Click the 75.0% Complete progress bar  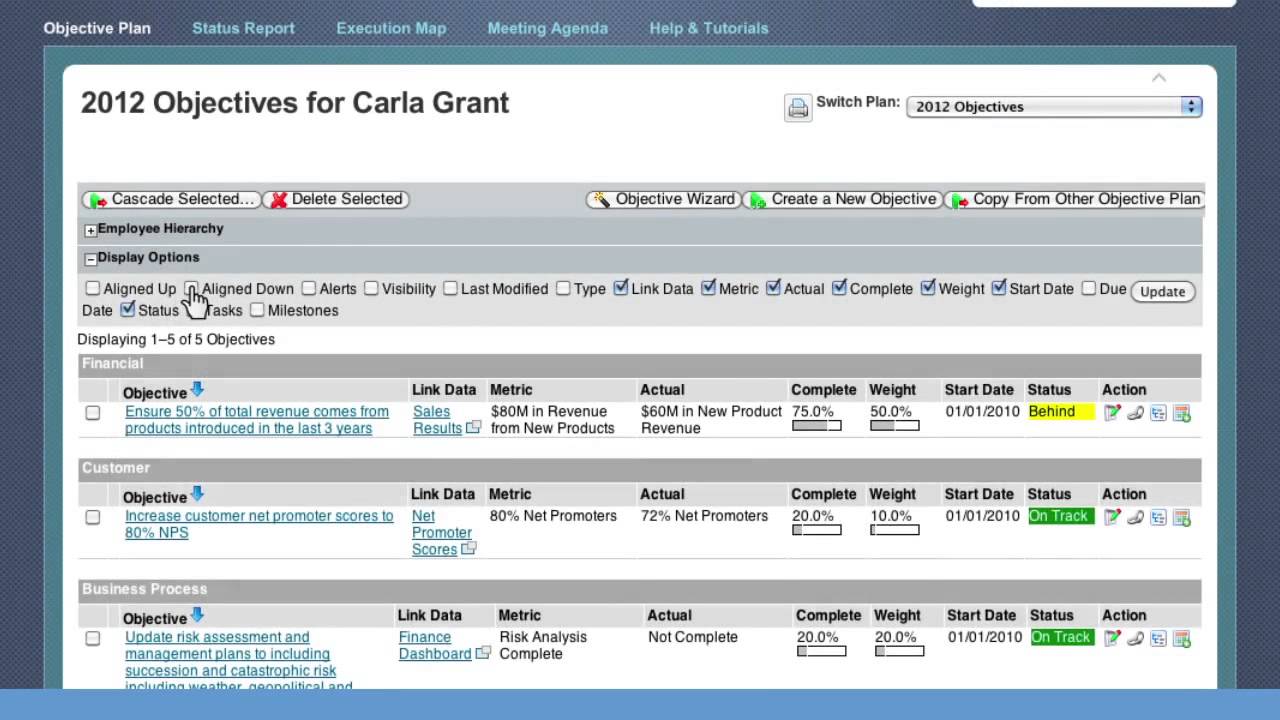[817, 426]
